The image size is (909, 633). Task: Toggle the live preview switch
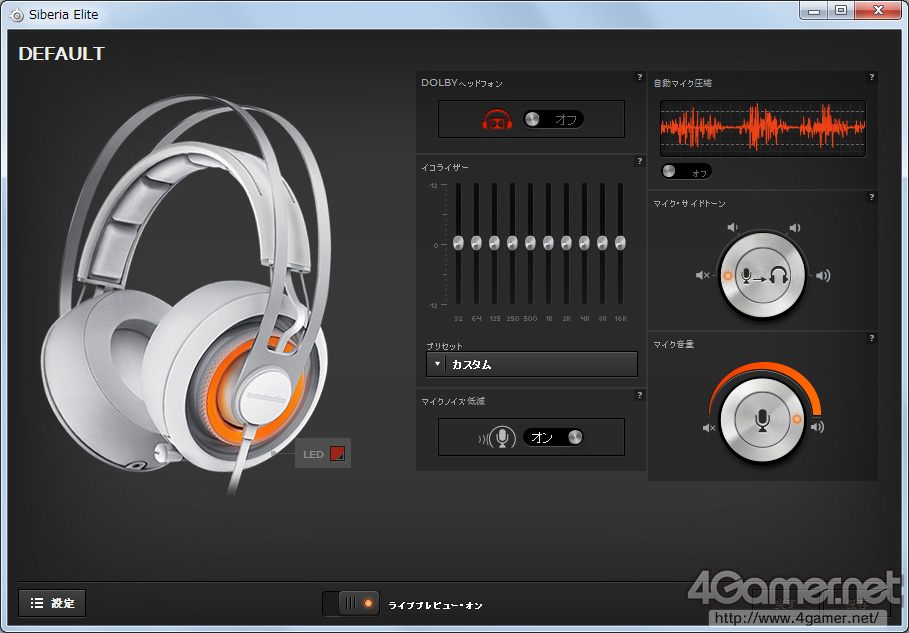coord(352,603)
